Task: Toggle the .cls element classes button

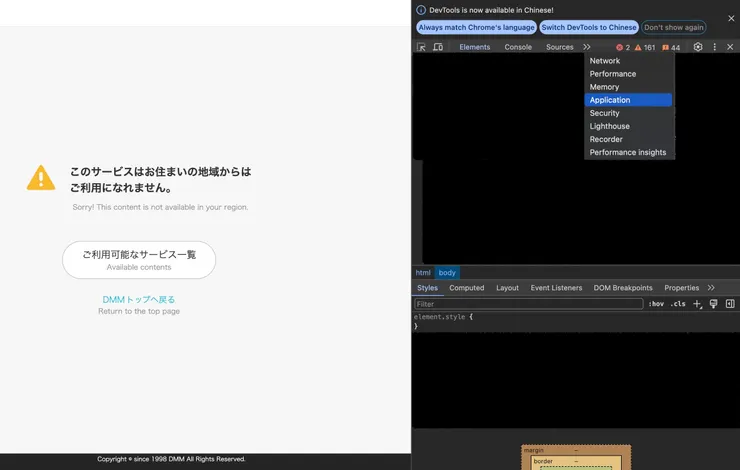Action: pos(678,304)
